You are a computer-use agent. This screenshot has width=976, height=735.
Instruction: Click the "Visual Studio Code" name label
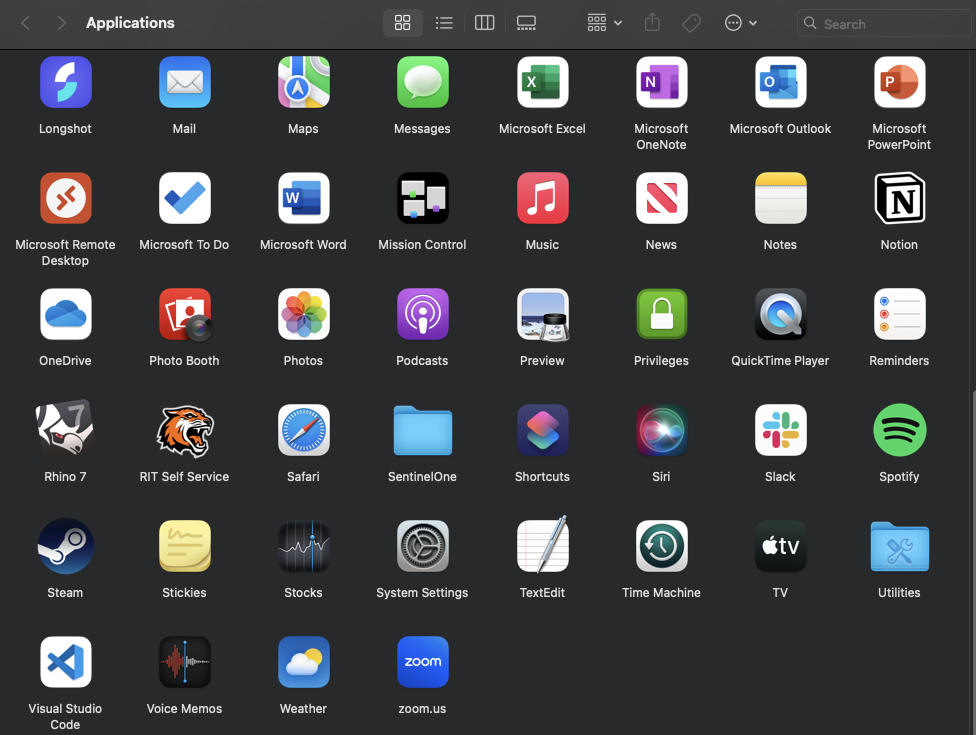click(65, 716)
